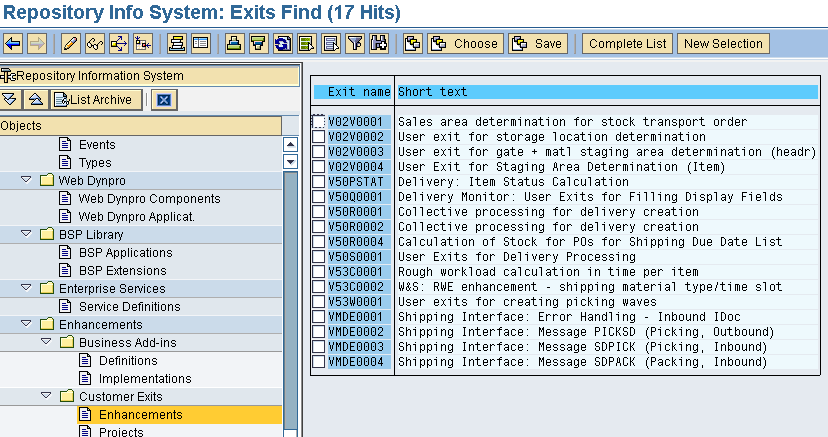Image resolution: width=828 pixels, height=437 pixels.
Task: Click the funnel filter icon
Action: pos(355,44)
